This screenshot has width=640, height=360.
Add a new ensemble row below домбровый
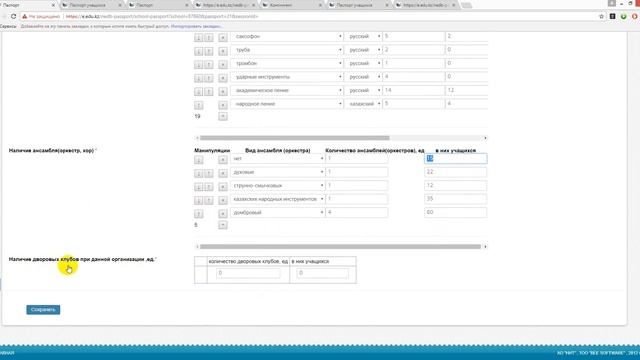click(x=222, y=225)
